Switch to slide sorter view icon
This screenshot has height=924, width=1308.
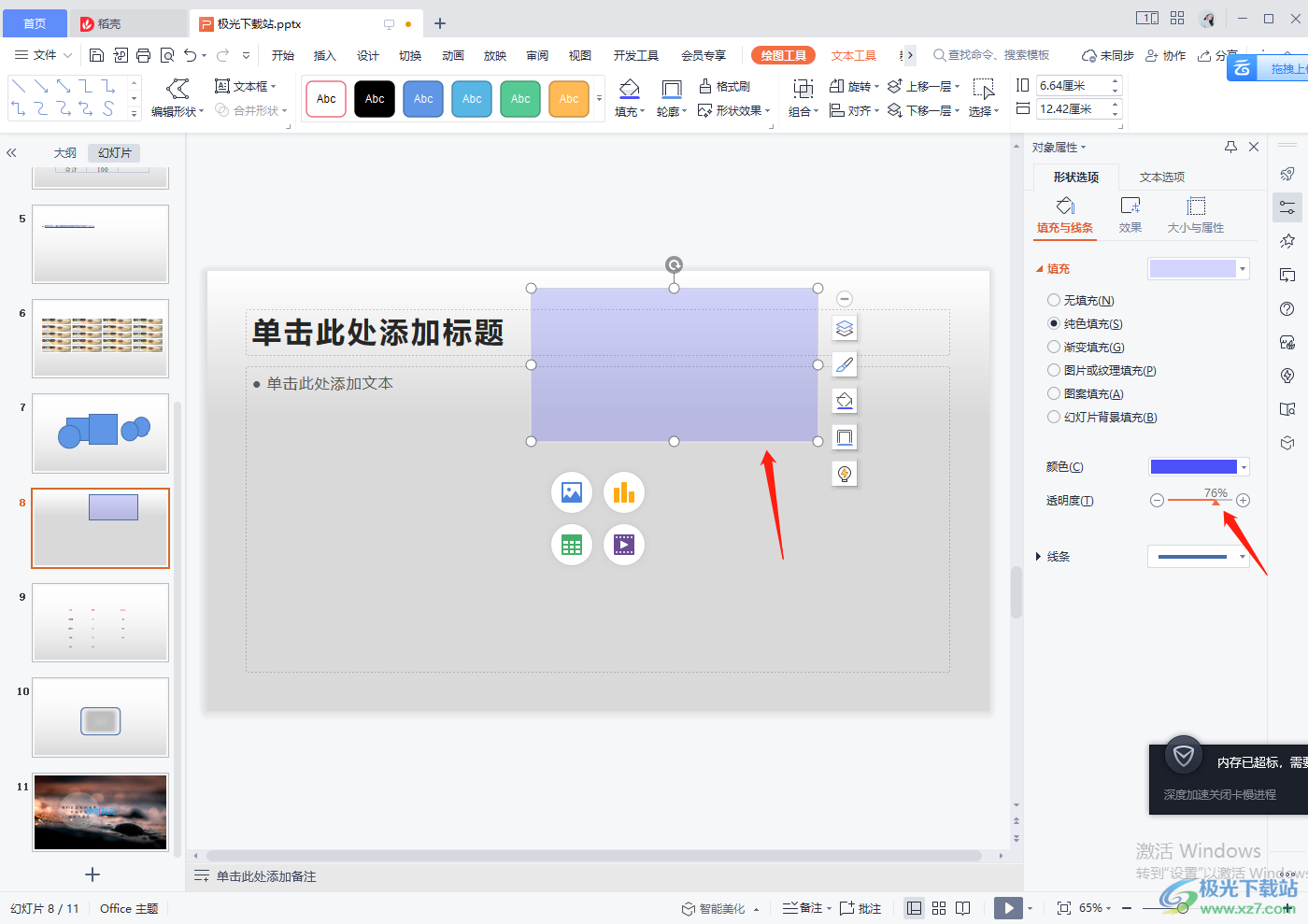(939, 908)
